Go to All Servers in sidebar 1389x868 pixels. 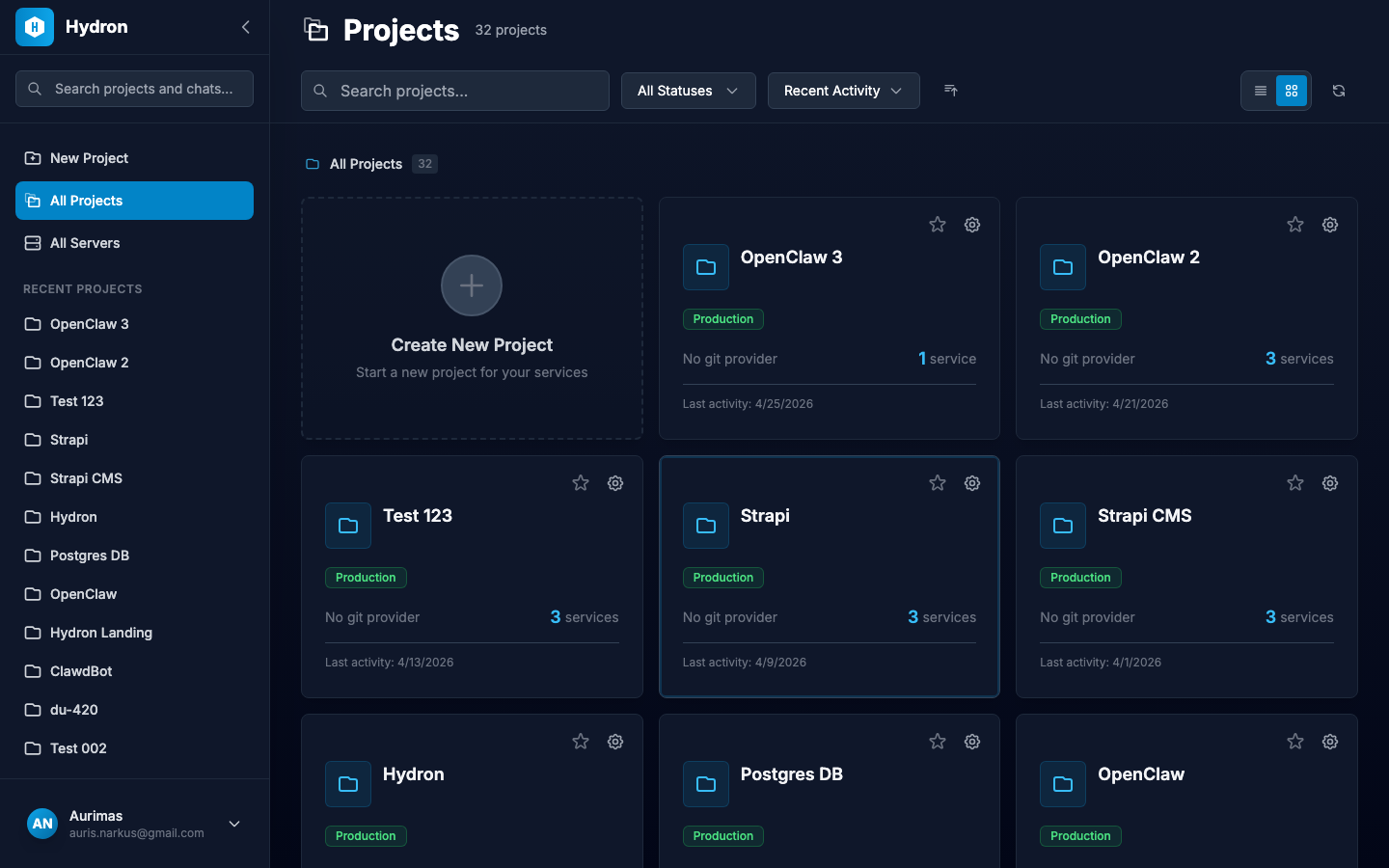pyautogui.click(x=134, y=243)
